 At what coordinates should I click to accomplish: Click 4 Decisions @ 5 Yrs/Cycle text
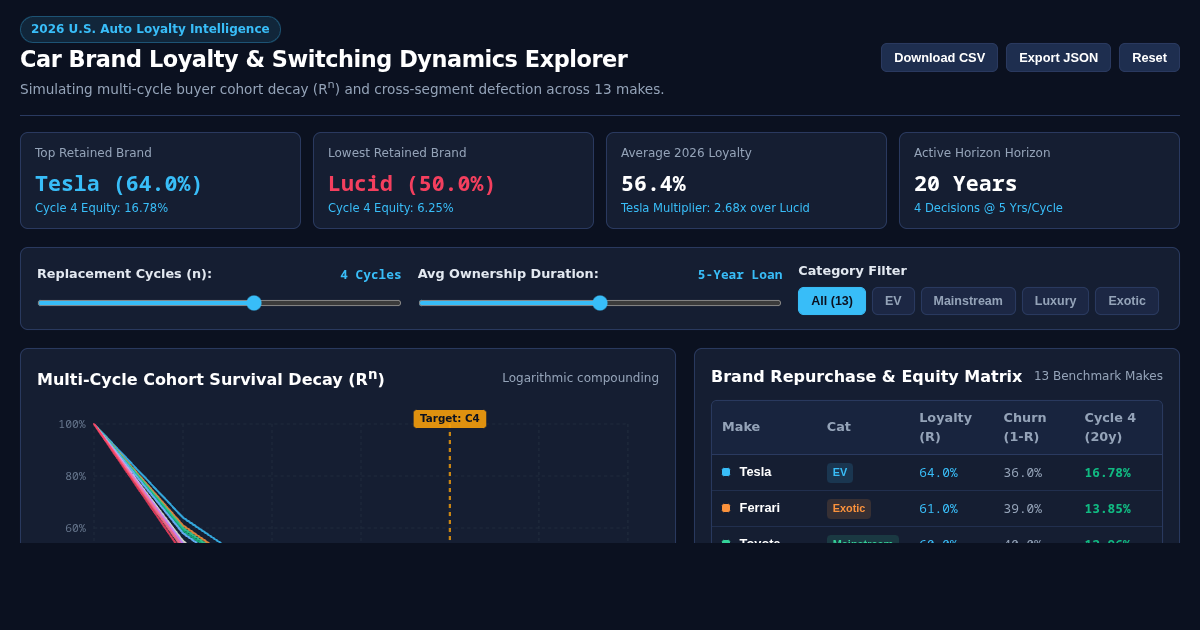(x=988, y=208)
